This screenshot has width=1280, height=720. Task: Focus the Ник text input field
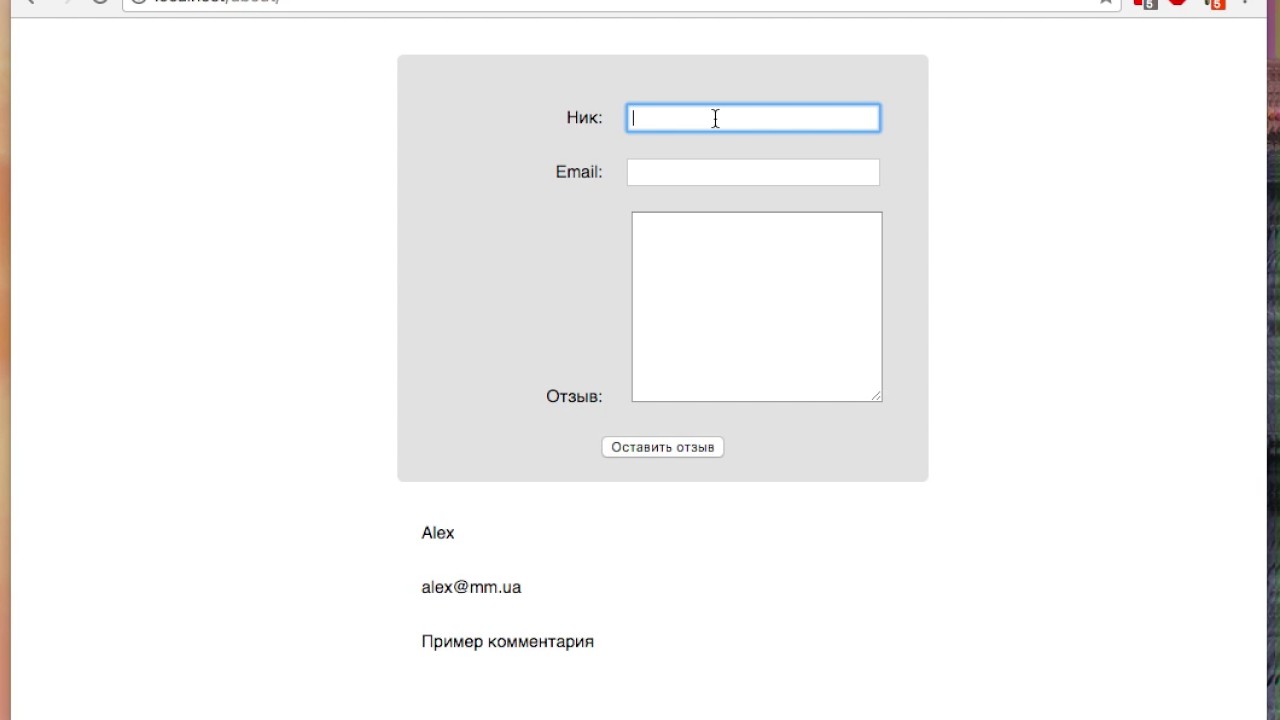click(x=753, y=118)
